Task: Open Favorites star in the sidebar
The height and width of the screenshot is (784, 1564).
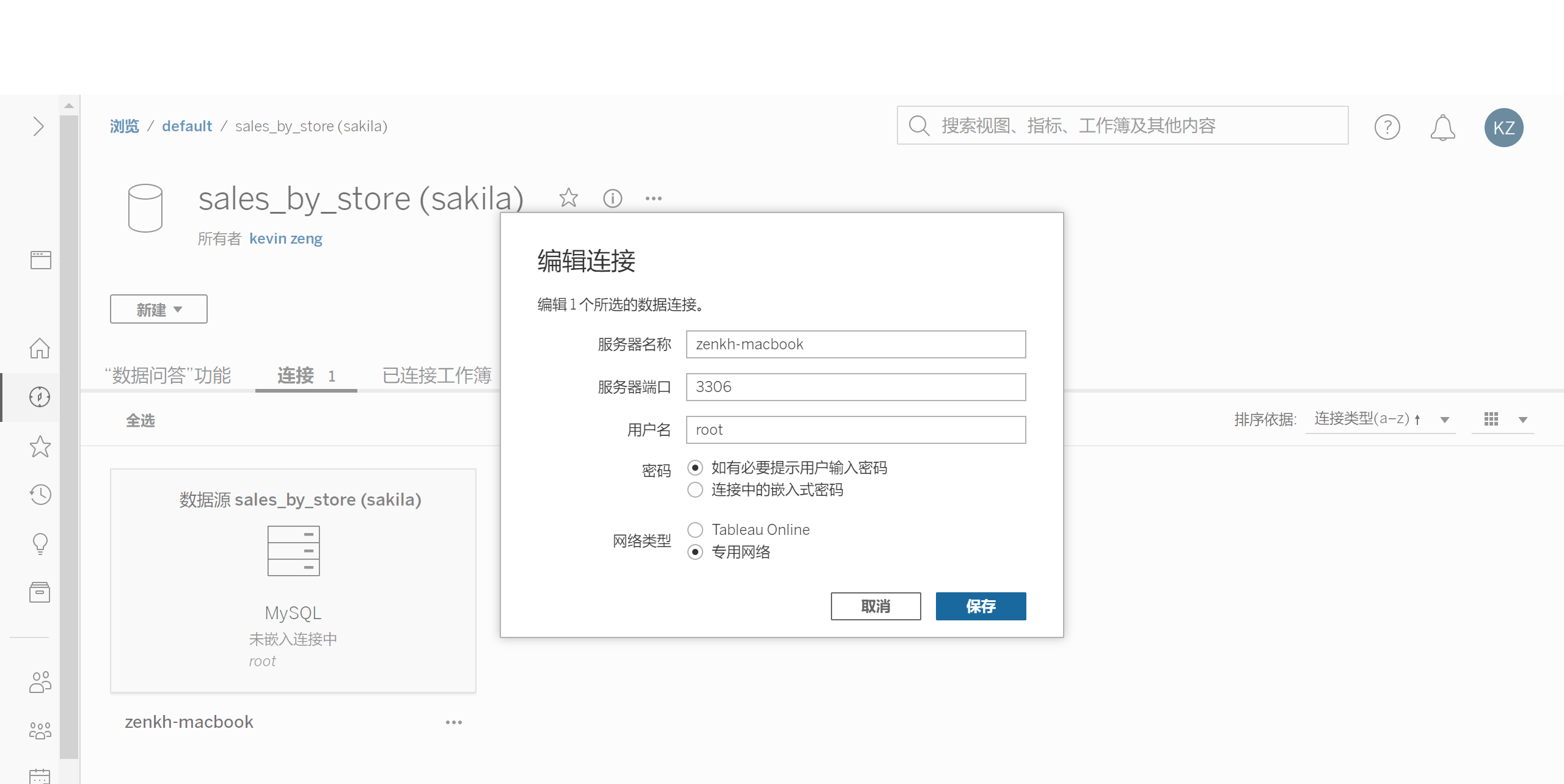Action: point(40,446)
